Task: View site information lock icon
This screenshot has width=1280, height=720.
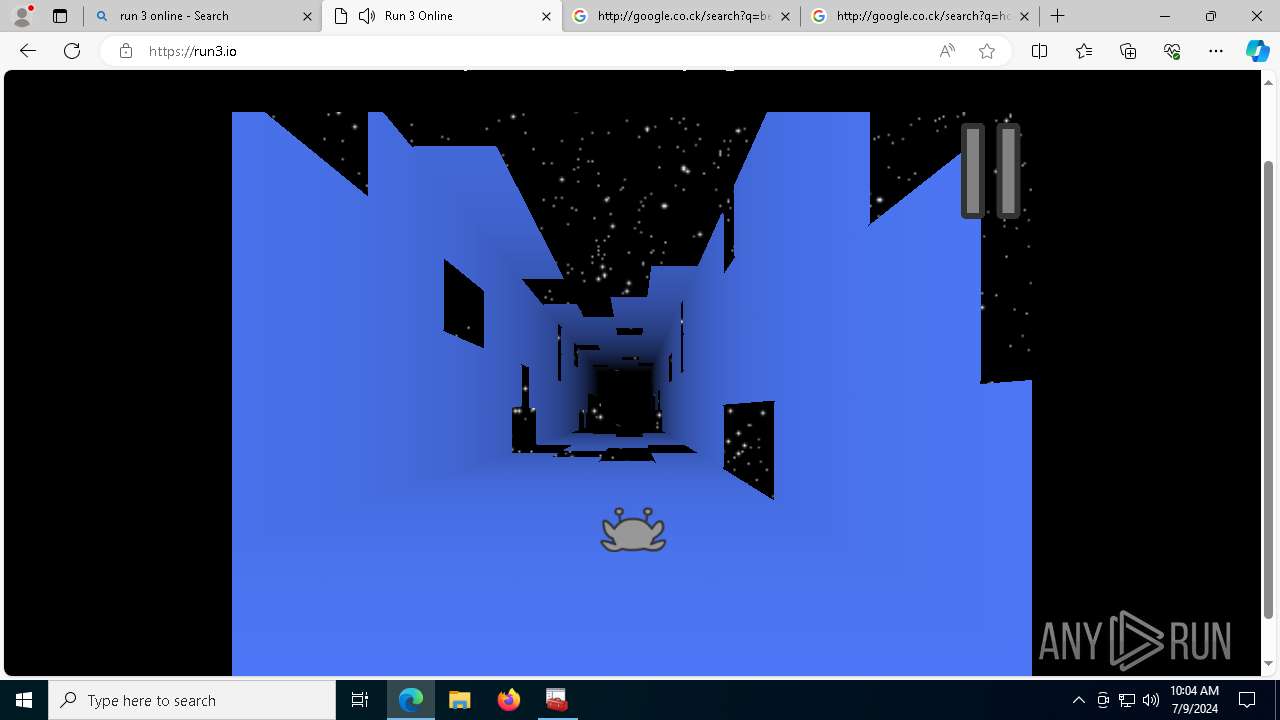Action: point(126,51)
